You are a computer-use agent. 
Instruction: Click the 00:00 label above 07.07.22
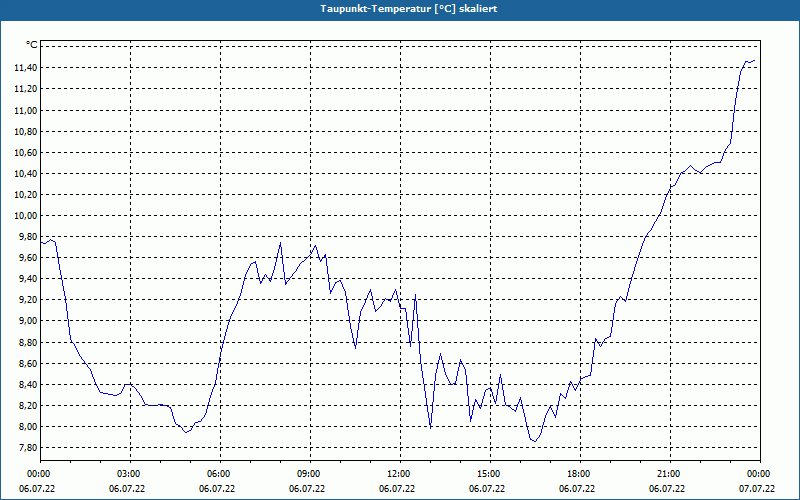point(760,474)
